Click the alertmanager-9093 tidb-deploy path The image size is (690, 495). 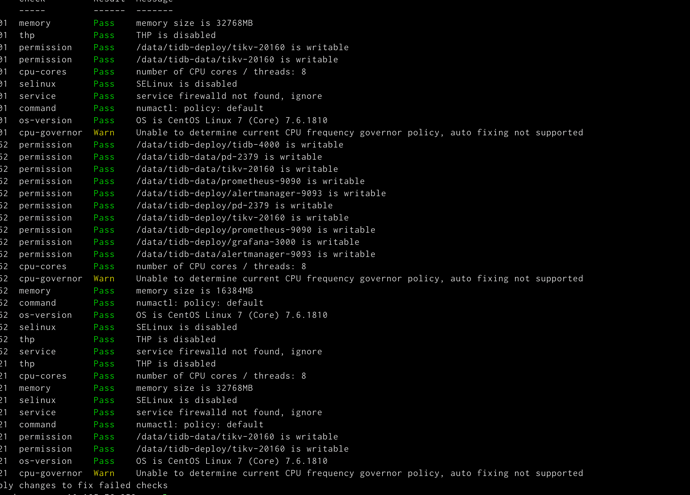(x=229, y=194)
